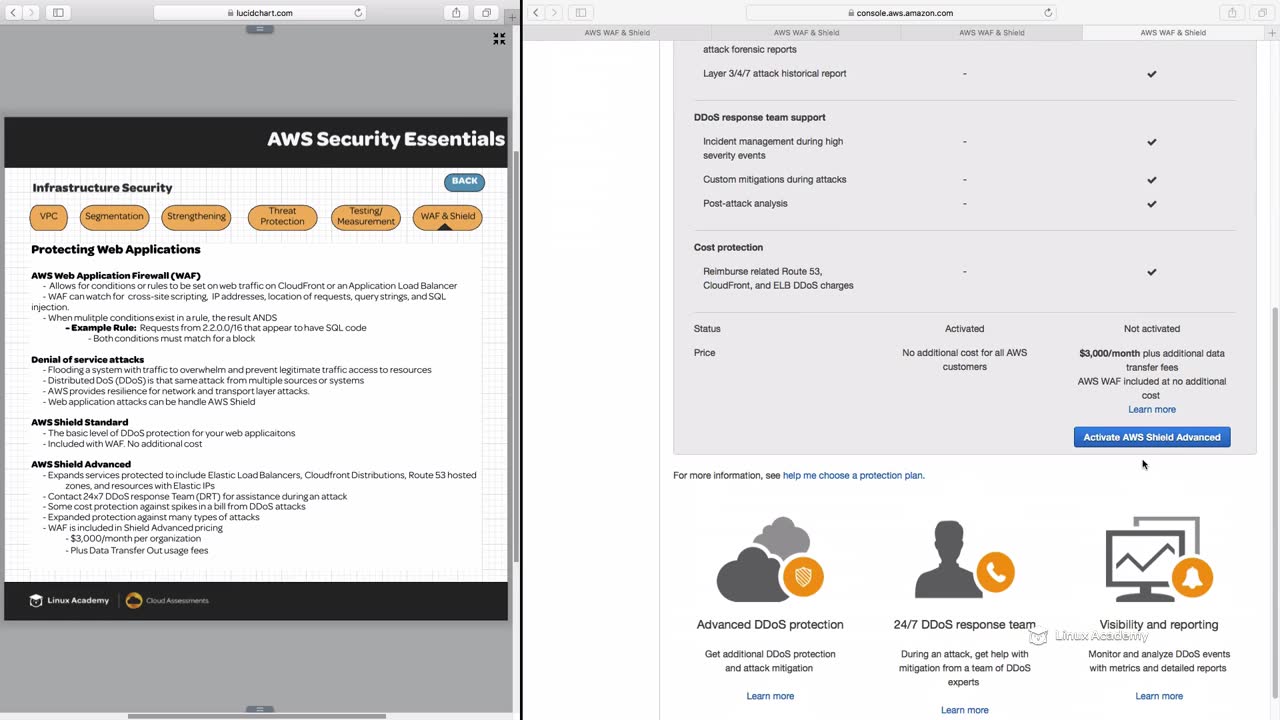Click the 'Advanced DDoS protection' card title

click(770, 625)
